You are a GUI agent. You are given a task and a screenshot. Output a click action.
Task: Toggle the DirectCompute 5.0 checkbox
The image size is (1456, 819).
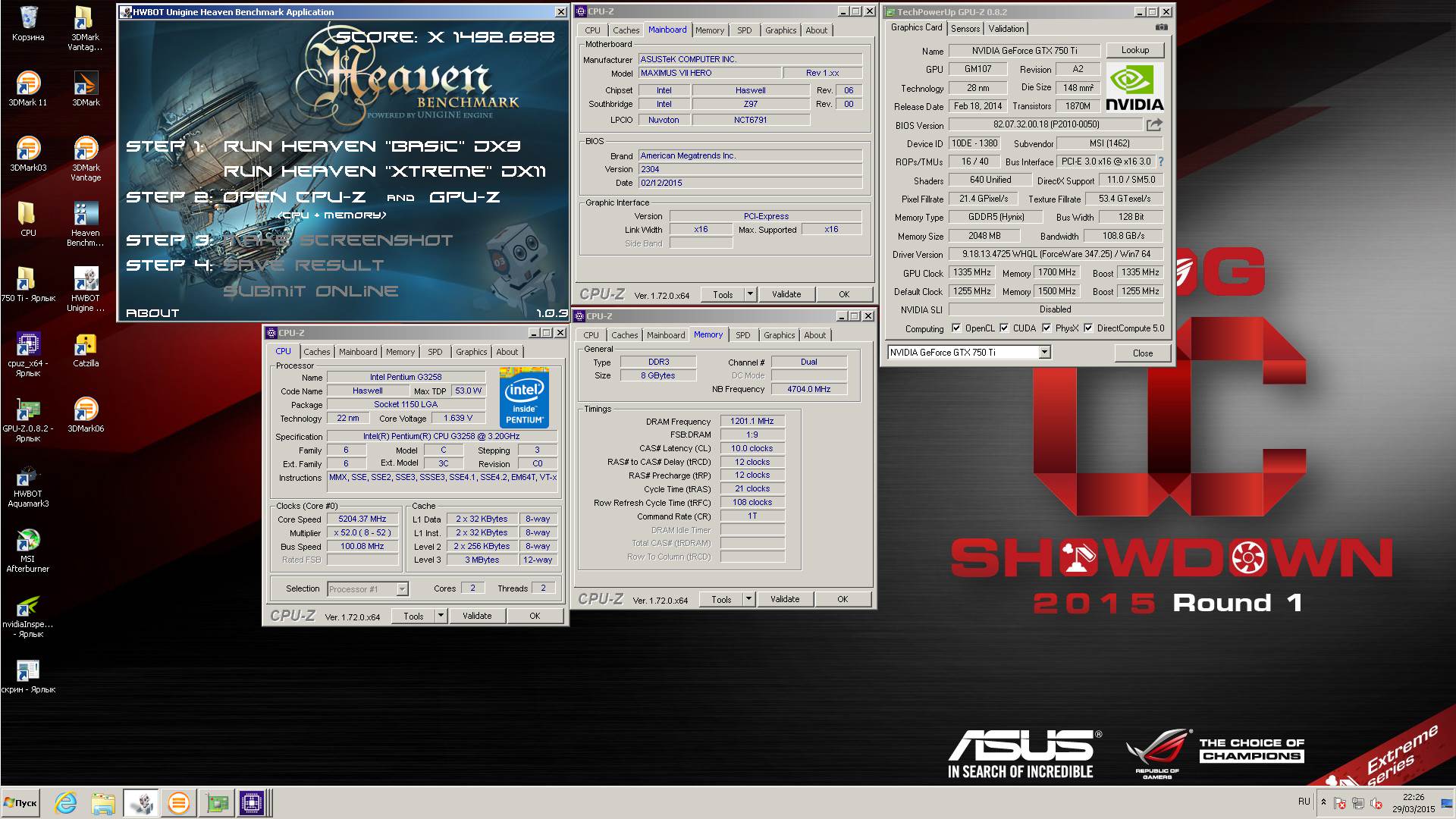pyautogui.click(x=1088, y=328)
